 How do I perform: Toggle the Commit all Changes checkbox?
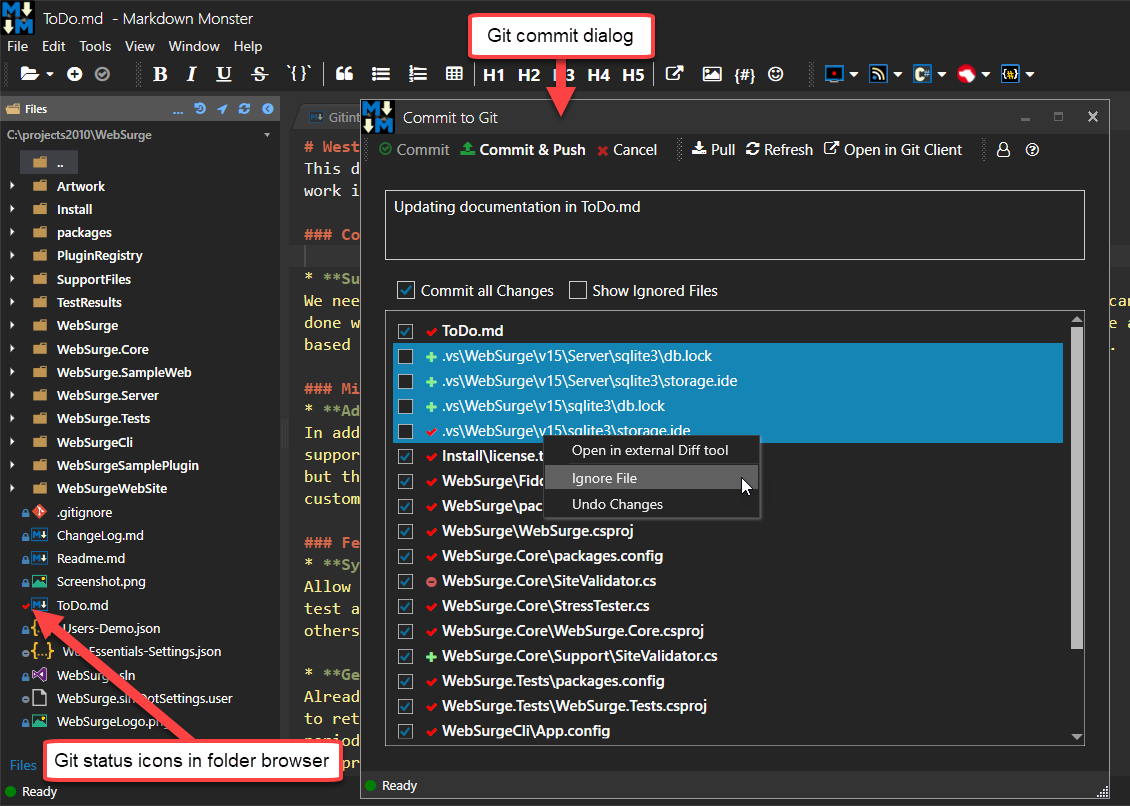[406, 291]
